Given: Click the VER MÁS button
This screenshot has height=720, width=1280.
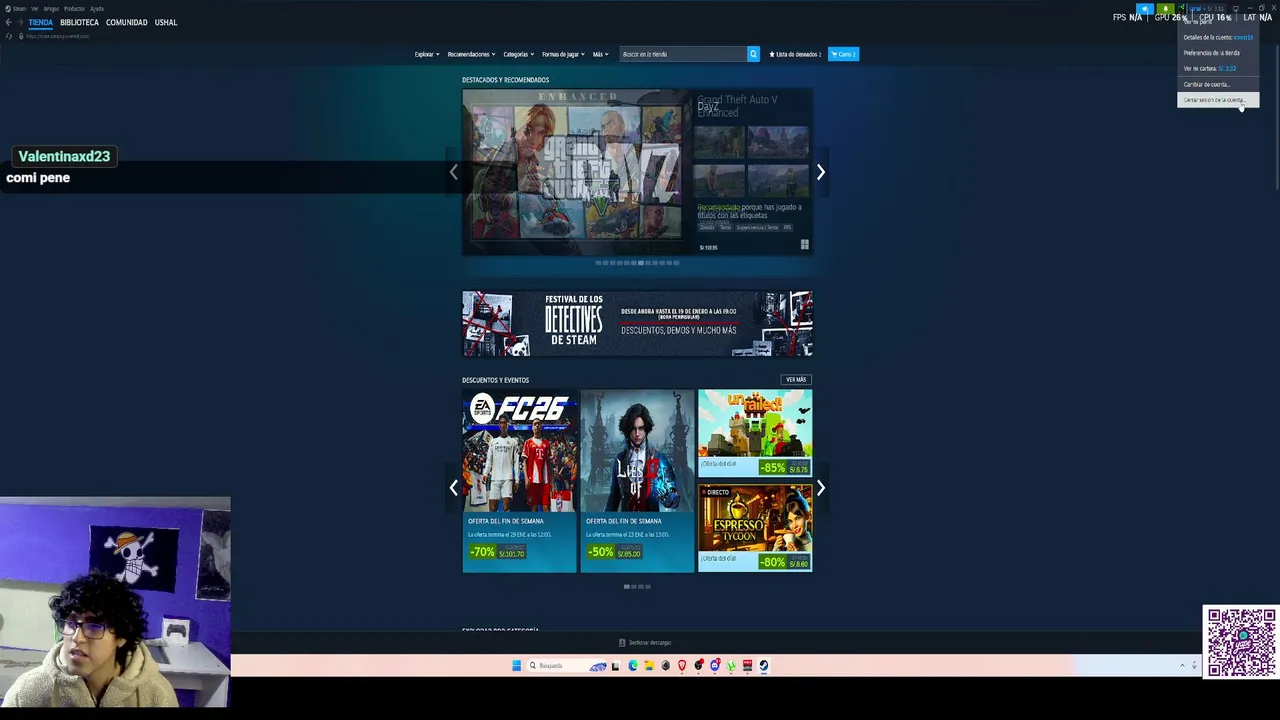Looking at the screenshot, I should tap(796, 380).
